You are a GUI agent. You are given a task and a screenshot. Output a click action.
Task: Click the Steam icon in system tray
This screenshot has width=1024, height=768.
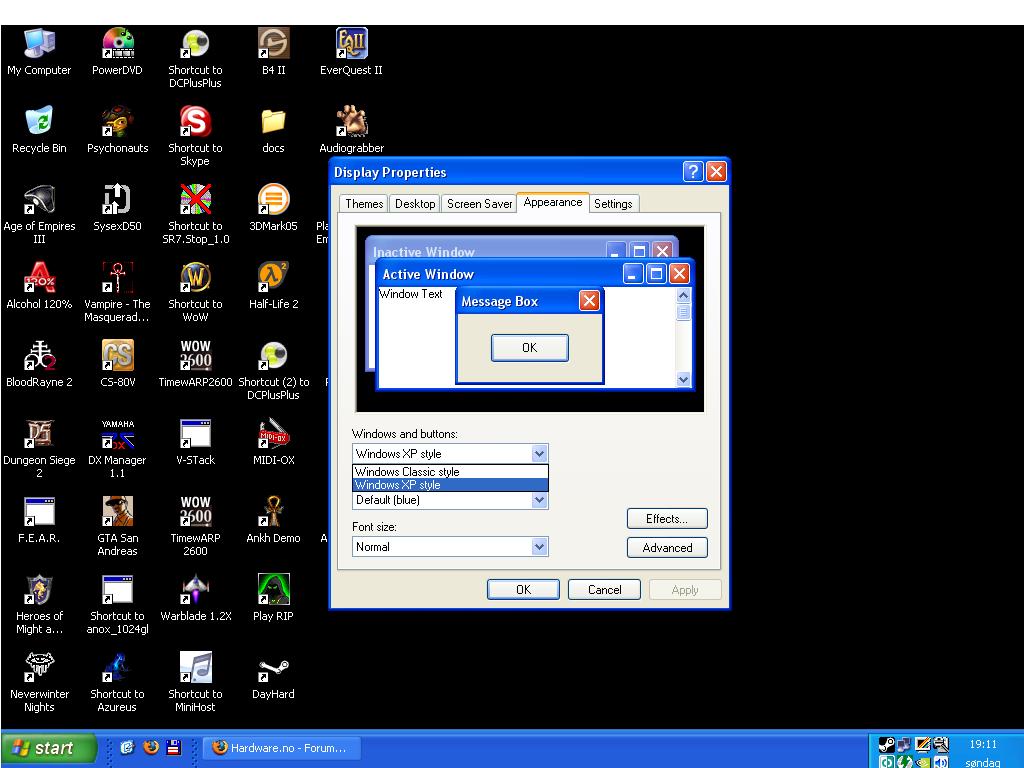point(886,744)
